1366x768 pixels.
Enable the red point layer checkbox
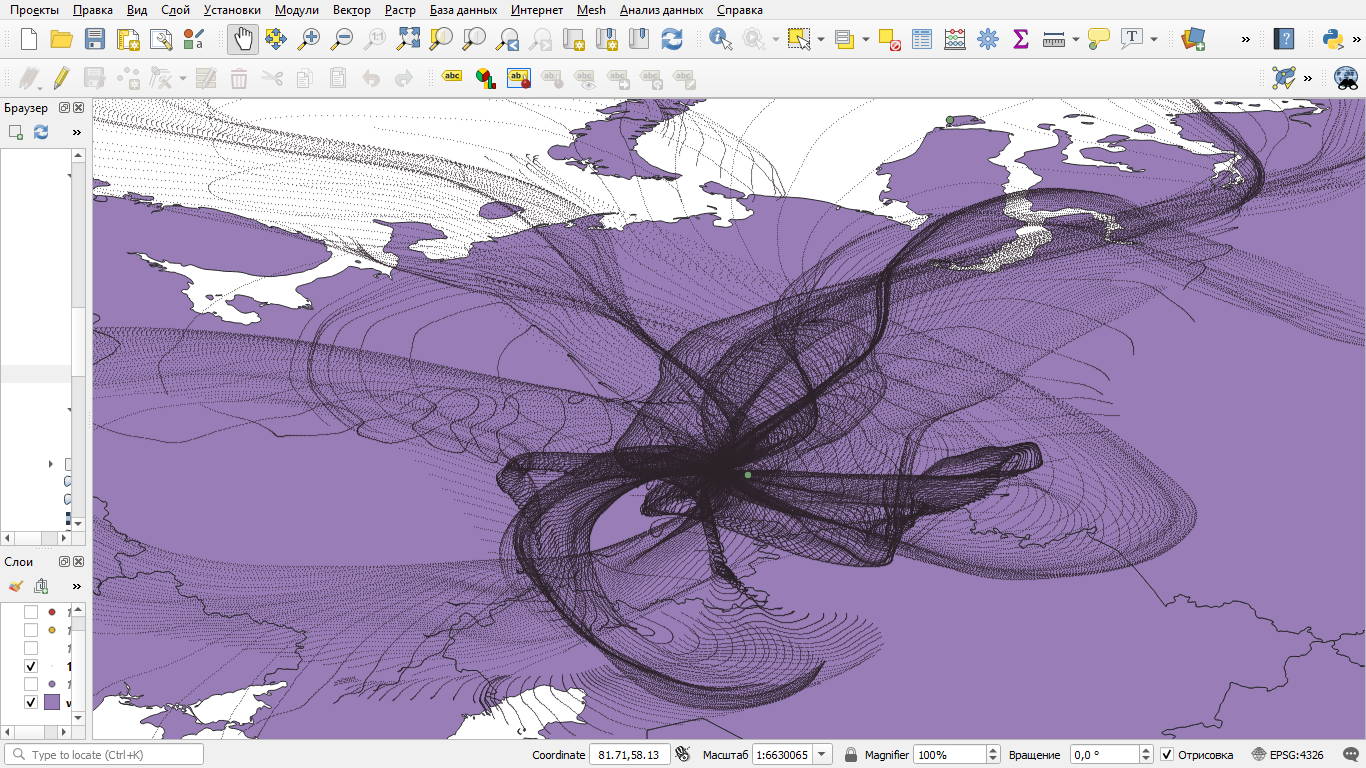[31, 612]
